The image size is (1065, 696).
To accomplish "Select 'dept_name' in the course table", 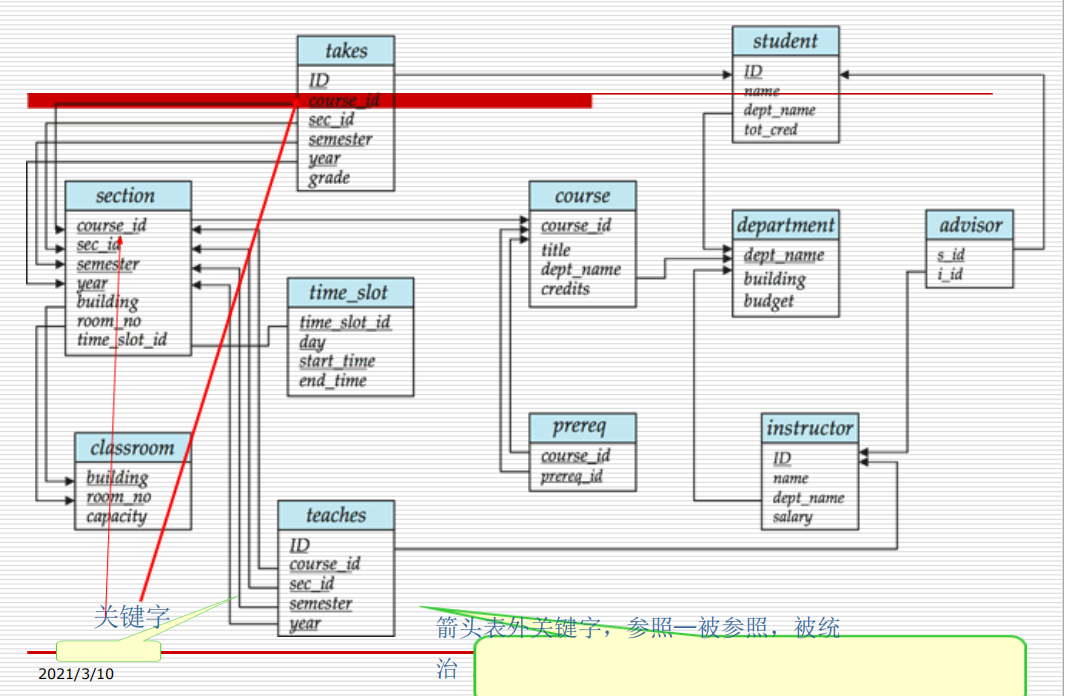I will click(581, 270).
